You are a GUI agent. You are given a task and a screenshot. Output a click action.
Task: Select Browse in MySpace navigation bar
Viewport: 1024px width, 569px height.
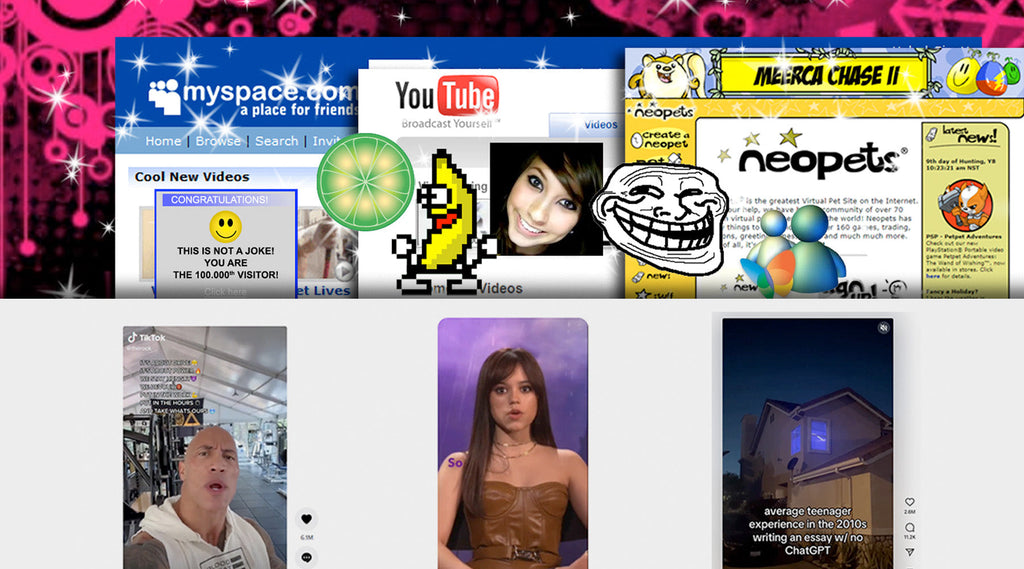tap(218, 141)
